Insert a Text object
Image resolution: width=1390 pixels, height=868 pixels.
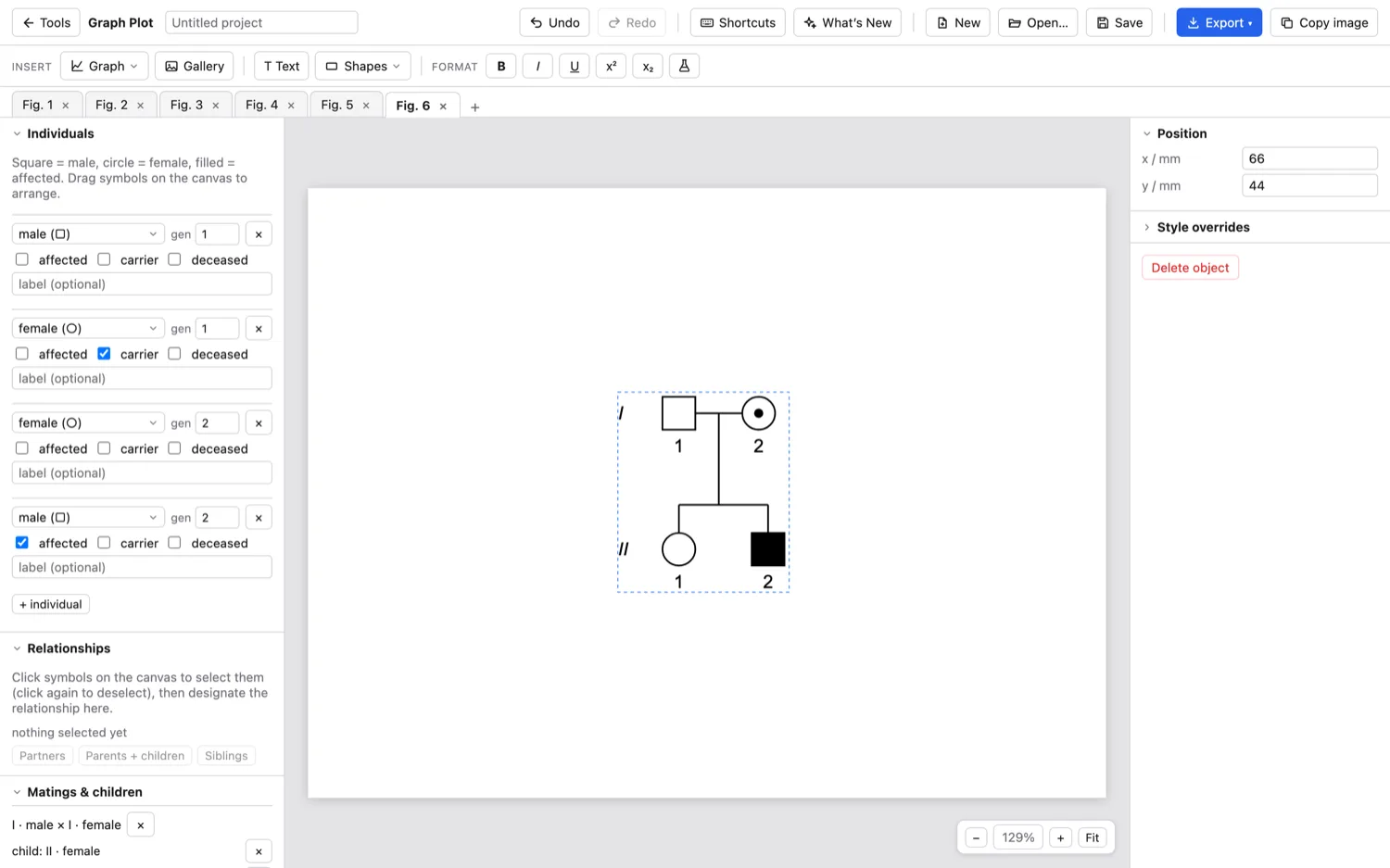pyautogui.click(x=281, y=66)
